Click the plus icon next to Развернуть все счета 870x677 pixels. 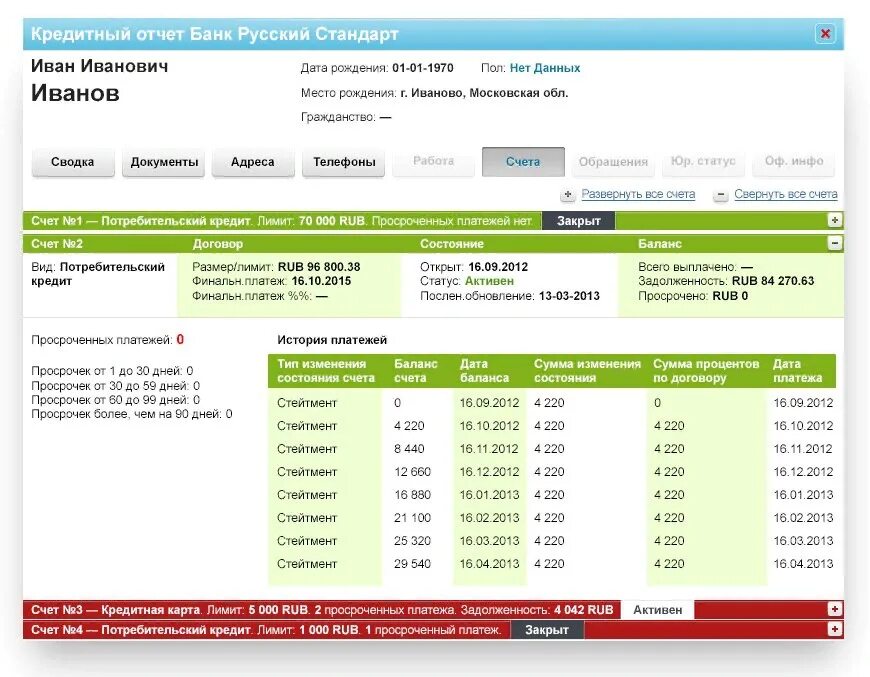point(567,195)
